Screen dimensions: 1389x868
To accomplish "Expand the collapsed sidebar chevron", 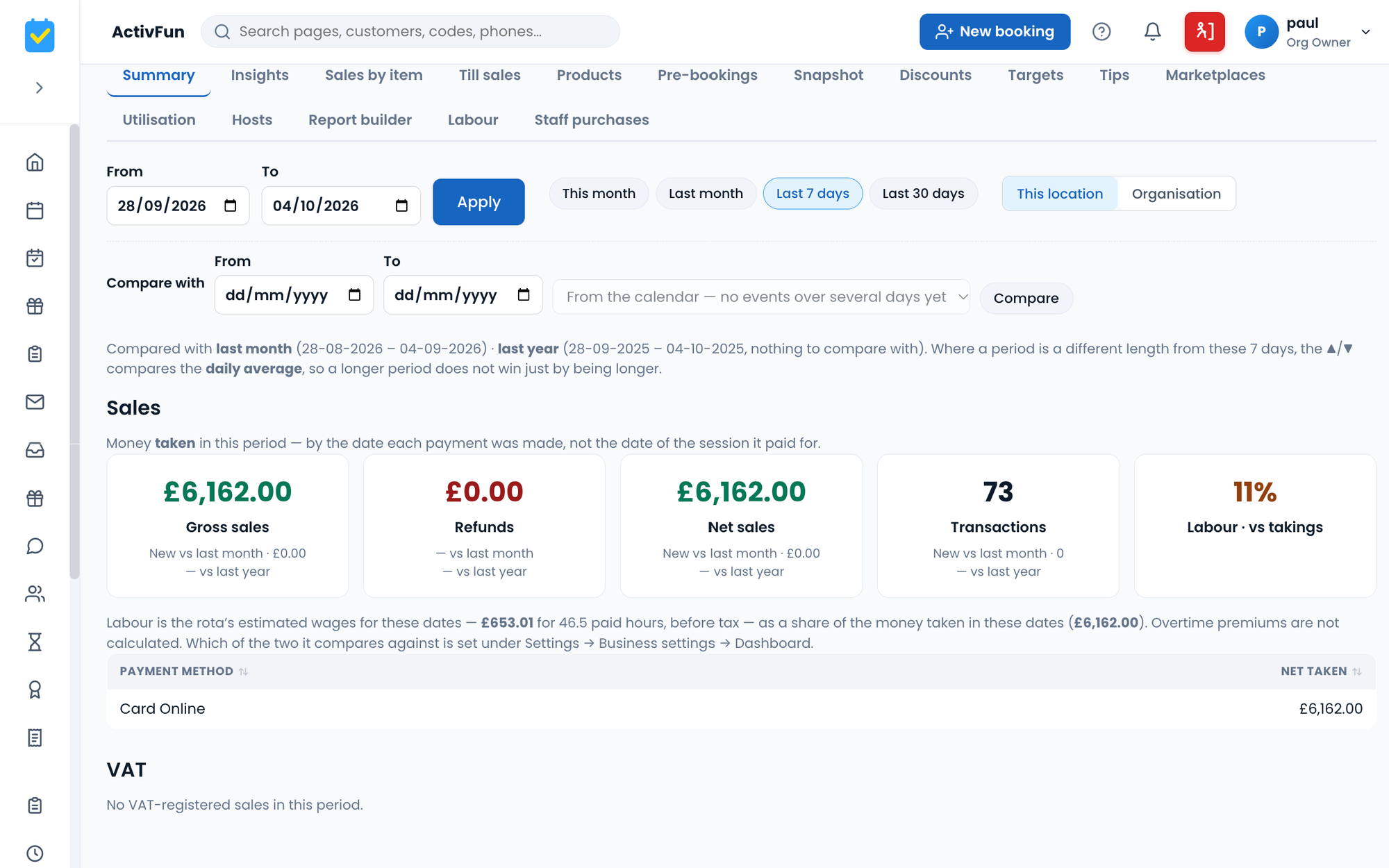I will (x=39, y=87).
